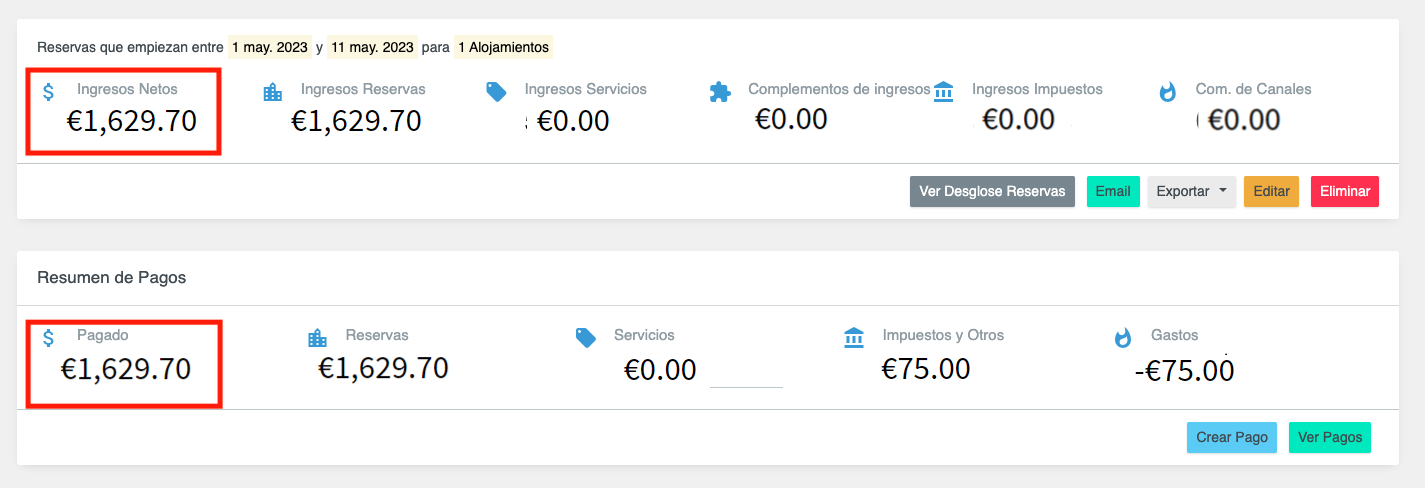Open the Exportar dropdown menu
1425x488 pixels.
point(1191,191)
